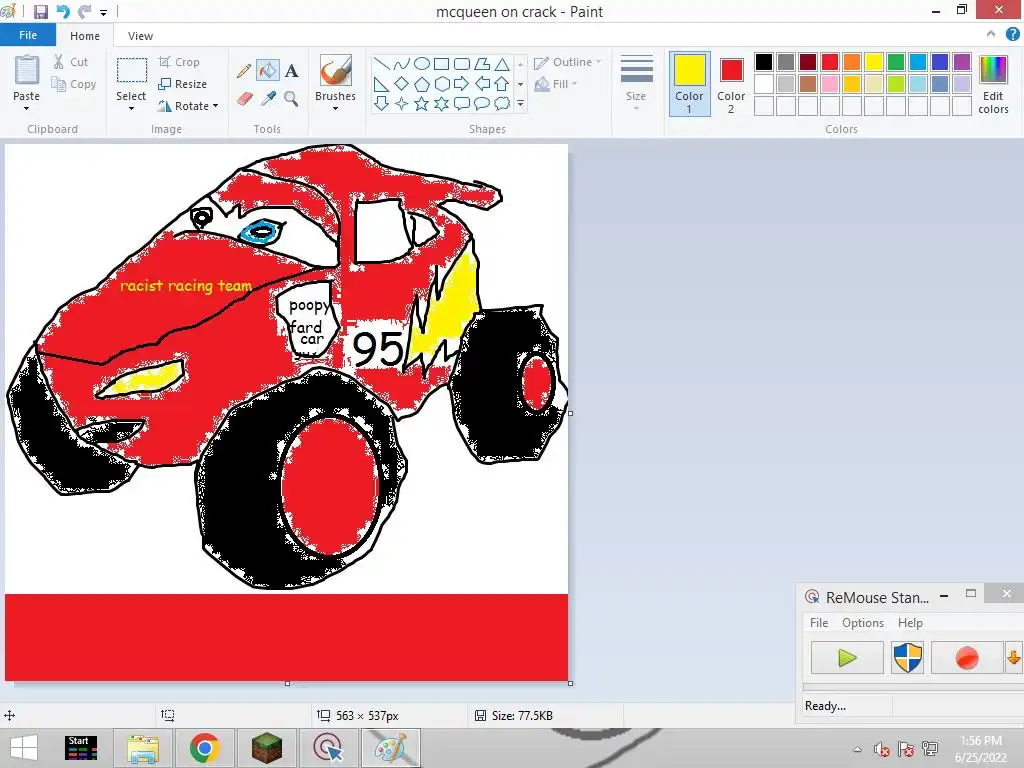
Task: Click the Undo arrow in quick access toolbar
Action: [x=63, y=12]
